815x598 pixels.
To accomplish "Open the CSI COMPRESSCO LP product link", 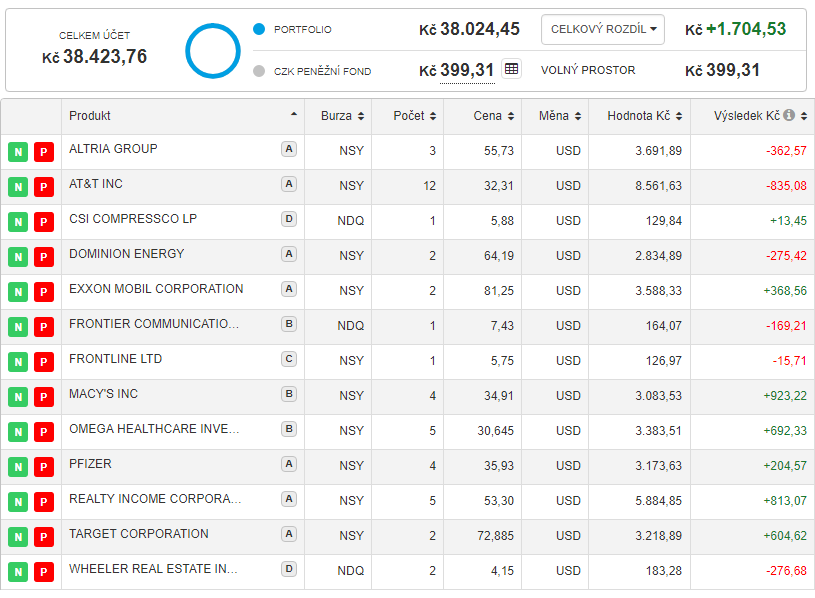I will [x=133, y=219].
